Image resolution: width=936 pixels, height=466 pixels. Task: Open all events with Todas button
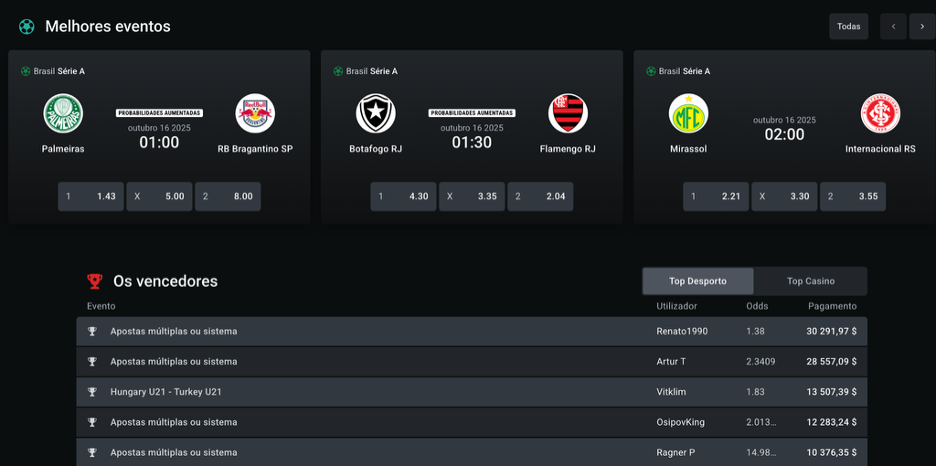click(x=848, y=27)
